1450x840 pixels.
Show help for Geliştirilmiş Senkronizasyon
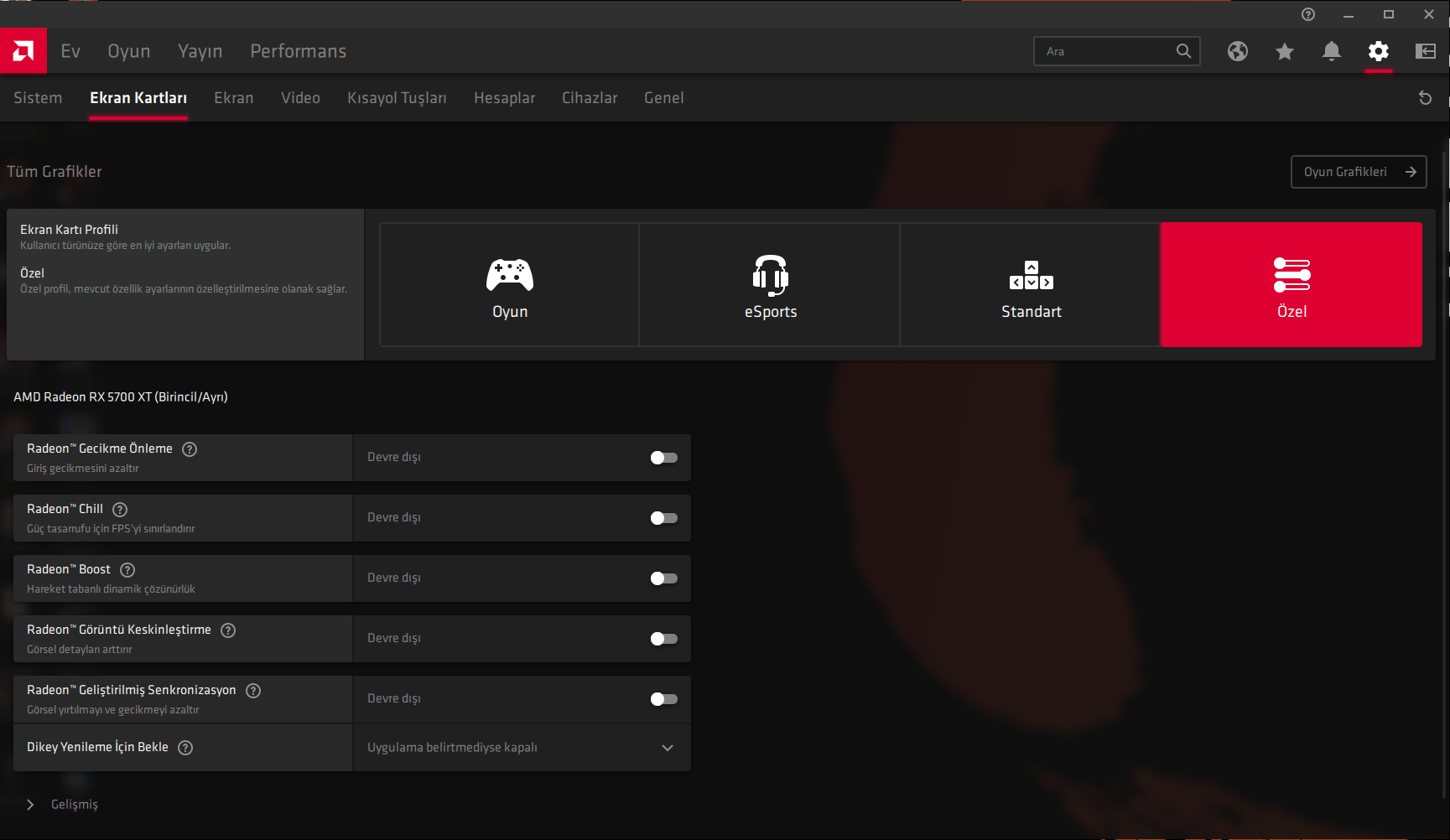click(x=253, y=691)
